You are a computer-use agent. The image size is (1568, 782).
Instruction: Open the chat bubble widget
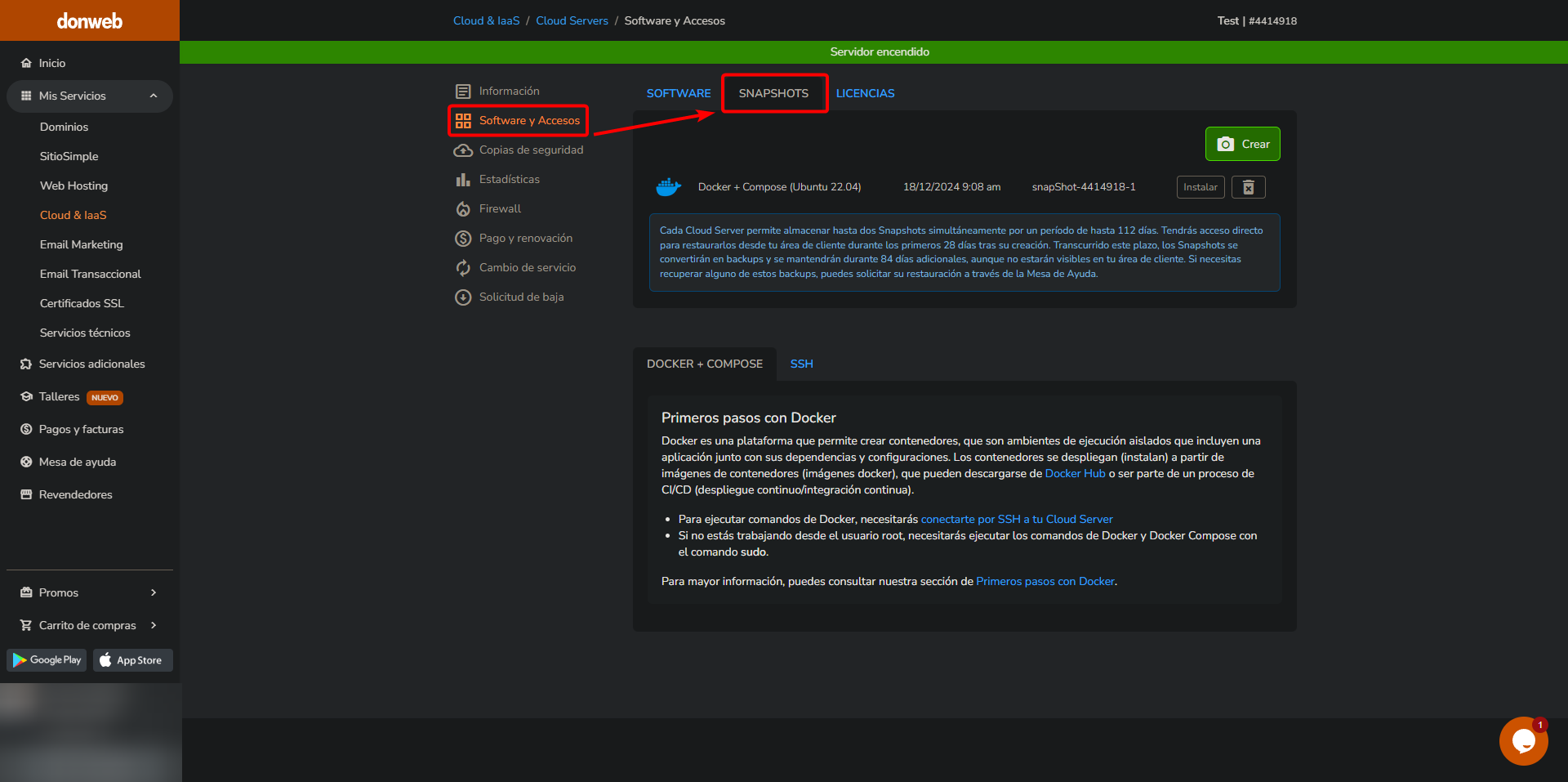pyautogui.click(x=1523, y=741)
